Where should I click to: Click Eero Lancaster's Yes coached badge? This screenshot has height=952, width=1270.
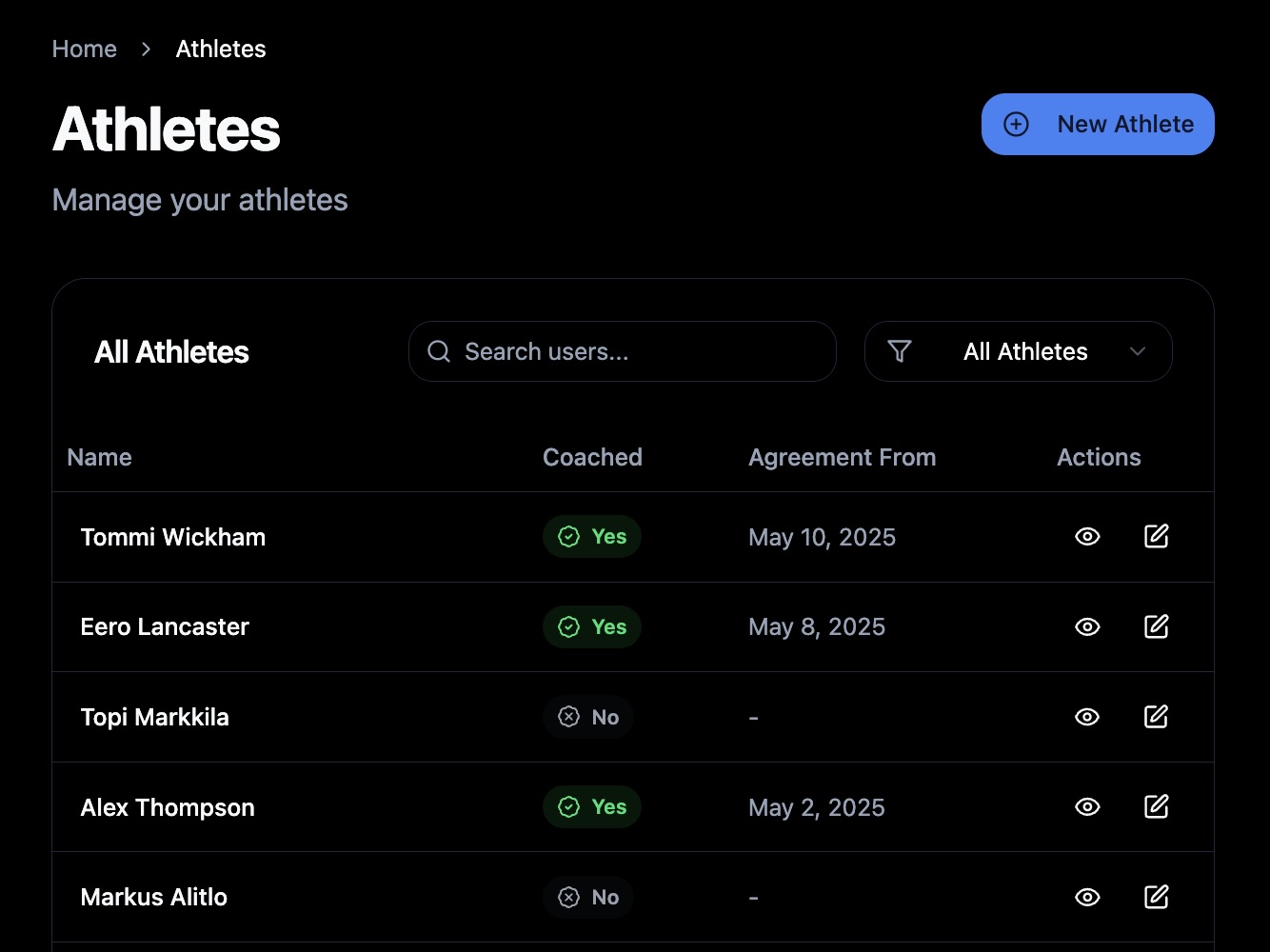[592, 626]
